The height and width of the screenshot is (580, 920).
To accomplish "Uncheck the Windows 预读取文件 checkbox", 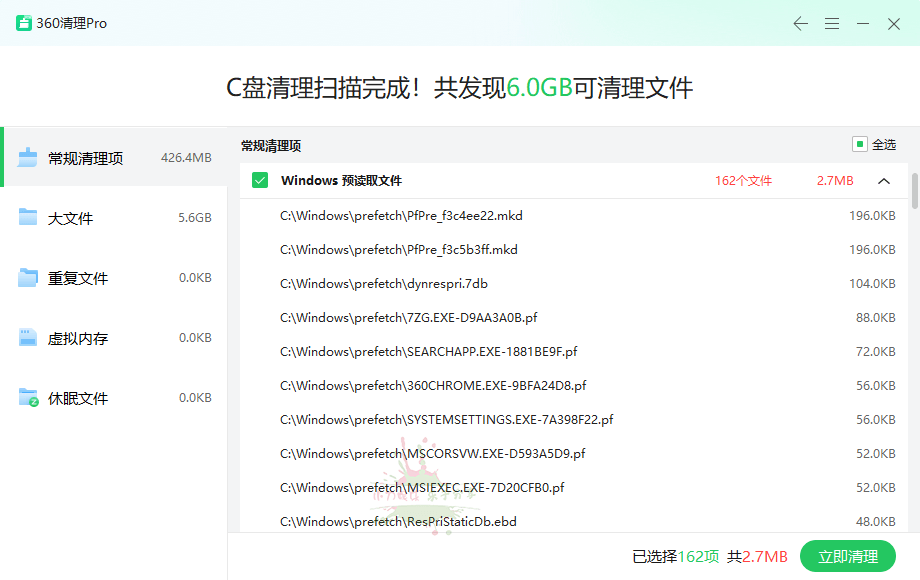I will [x=260, y=181].
